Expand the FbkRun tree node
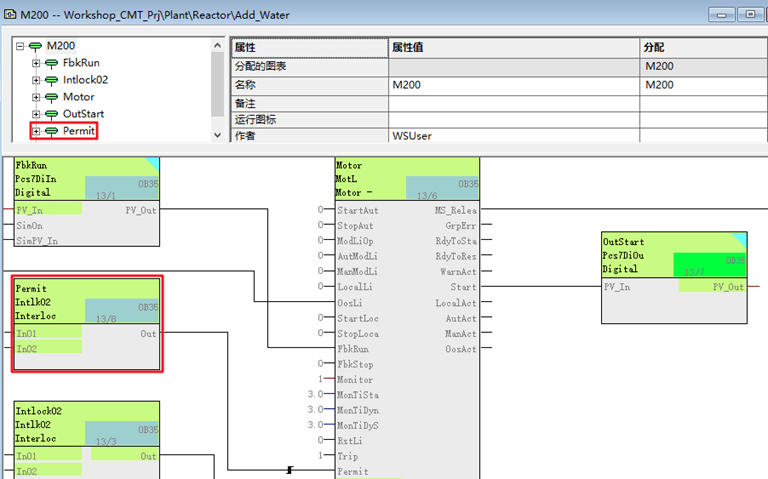Viewport: 768px width, 479px height. click(x=36, y=63)
